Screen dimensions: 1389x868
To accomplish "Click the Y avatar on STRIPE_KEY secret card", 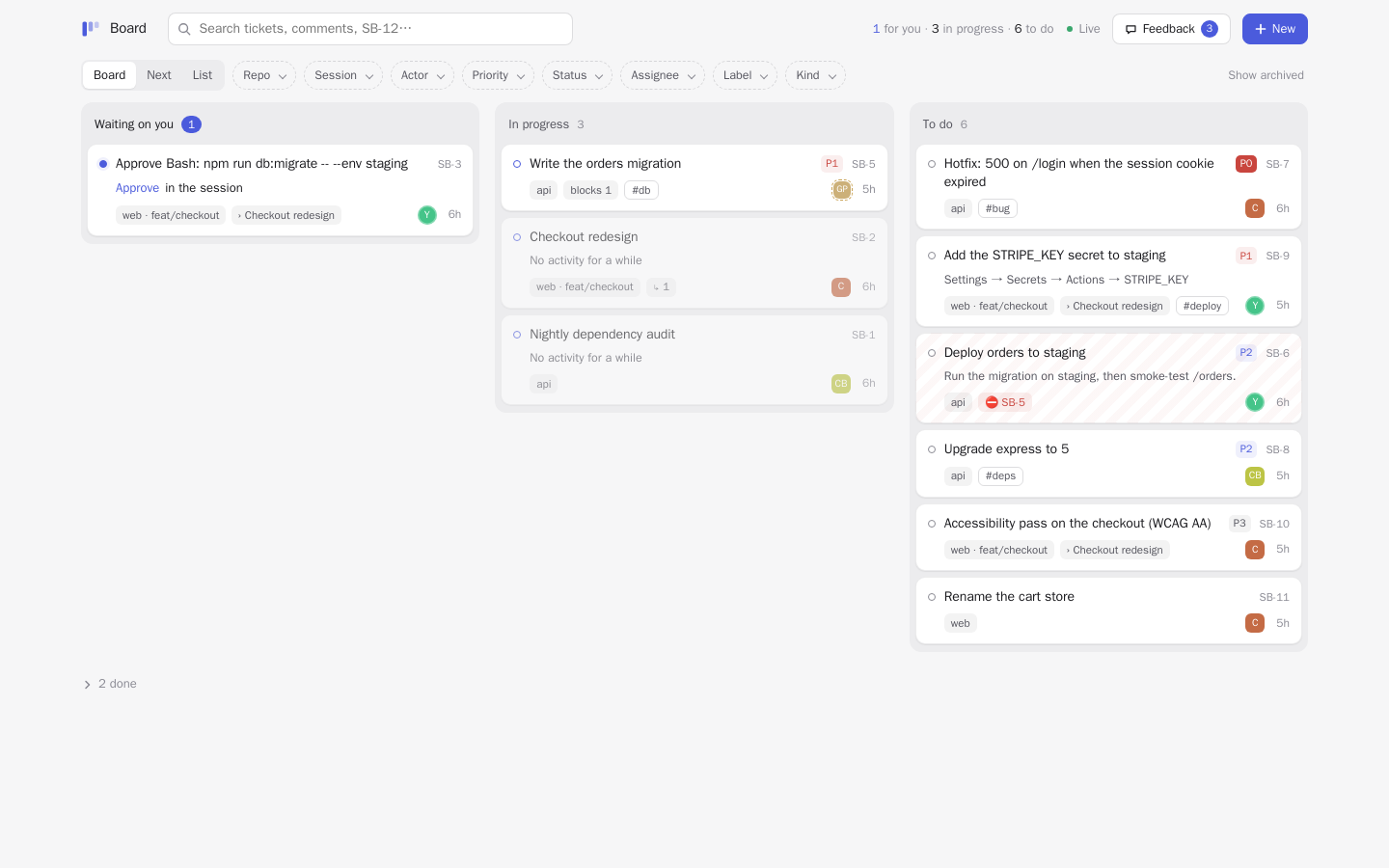I will click(x=1255, y=306).
